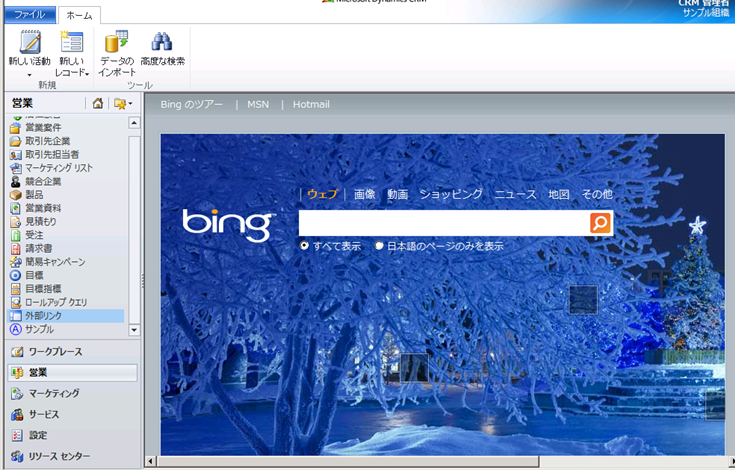Expand the 新しいレコード dropdown arrow

87,74
